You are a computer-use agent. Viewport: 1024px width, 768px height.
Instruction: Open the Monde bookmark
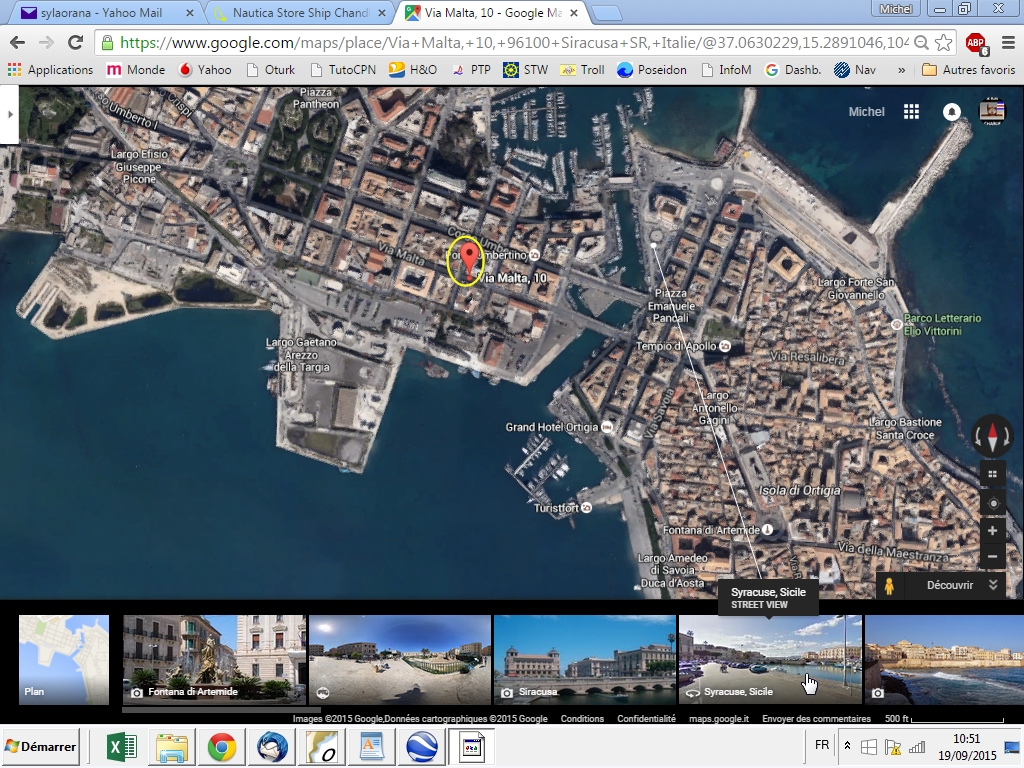point(136,70)
